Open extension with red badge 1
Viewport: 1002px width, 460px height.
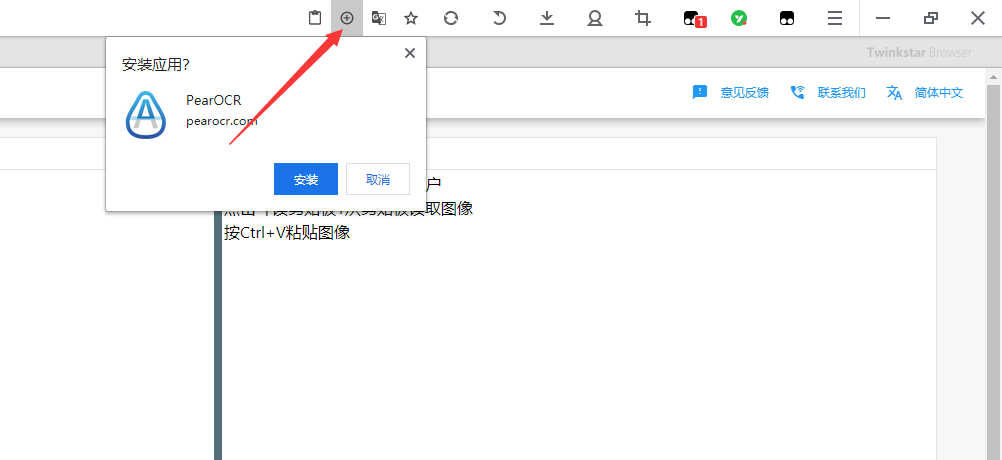[693, 18]
